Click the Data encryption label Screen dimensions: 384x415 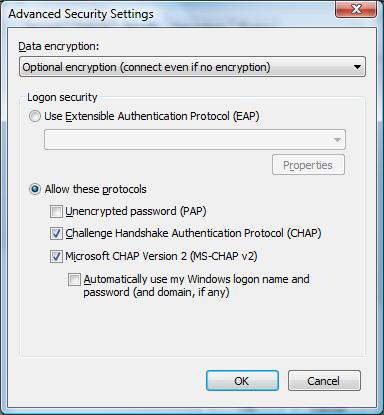click(x=59, y=46)
